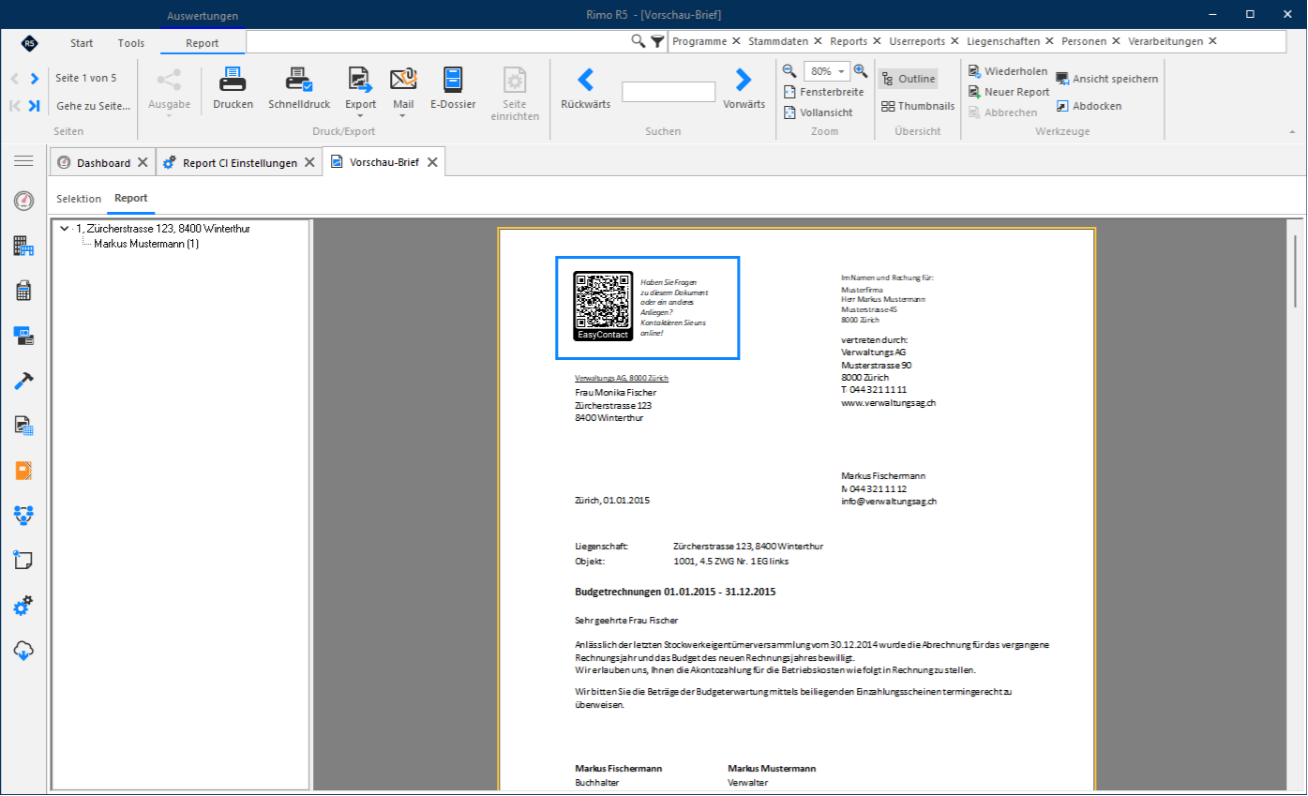This screenshot has width=1308, height=796.
Task: Click the Vollansicht button
Action: click(818, 113)
